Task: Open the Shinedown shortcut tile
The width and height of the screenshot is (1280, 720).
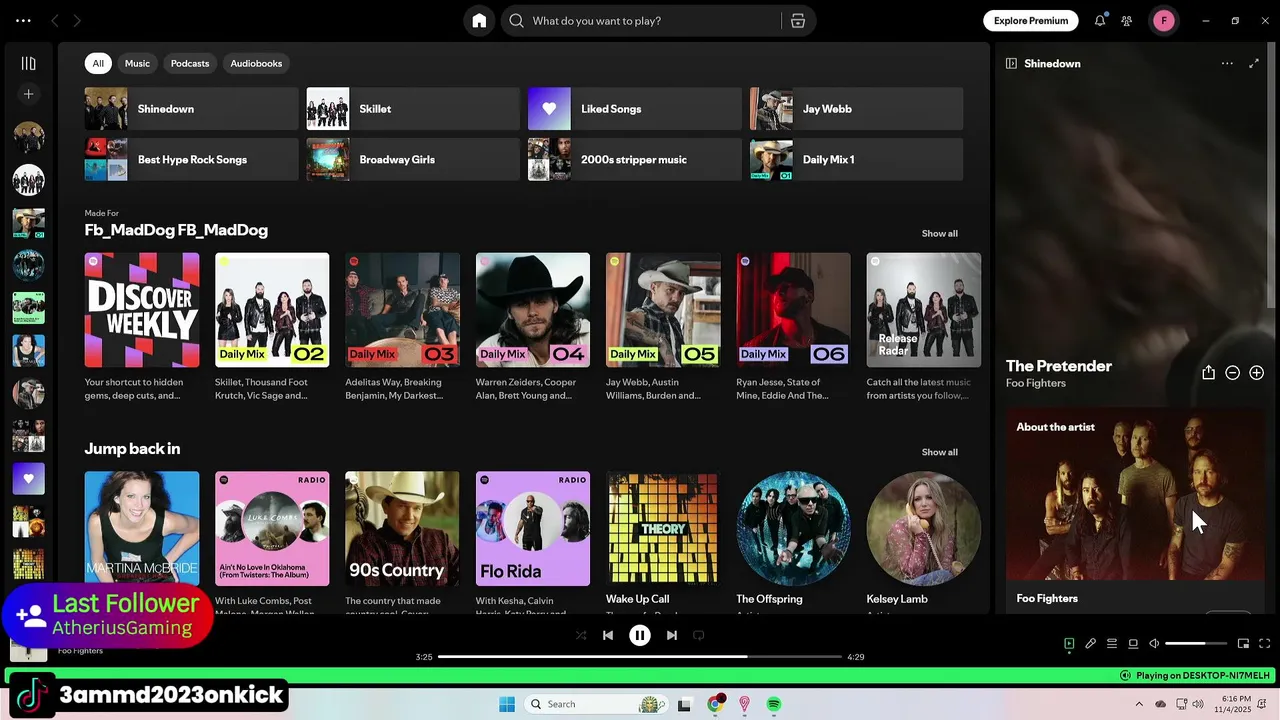Action: coord(191,109)
